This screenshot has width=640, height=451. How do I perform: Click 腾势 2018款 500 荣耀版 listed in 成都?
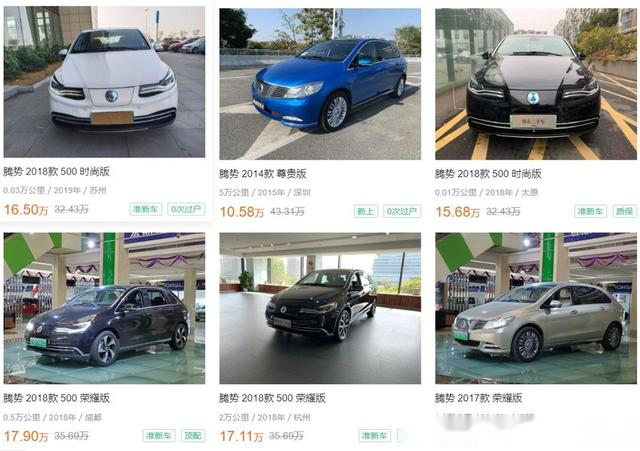(x=56, y=398)
